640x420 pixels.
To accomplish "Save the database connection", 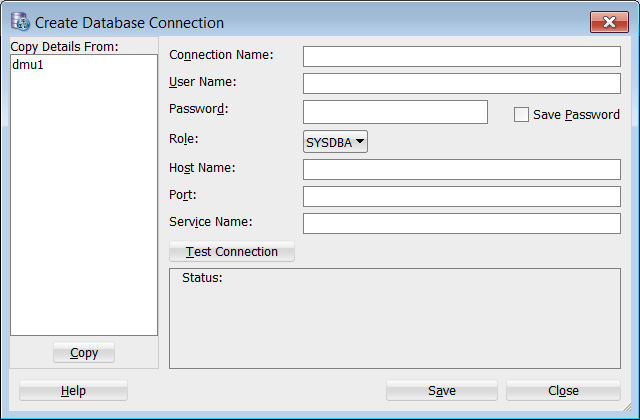I will click(x=442, y=391).
